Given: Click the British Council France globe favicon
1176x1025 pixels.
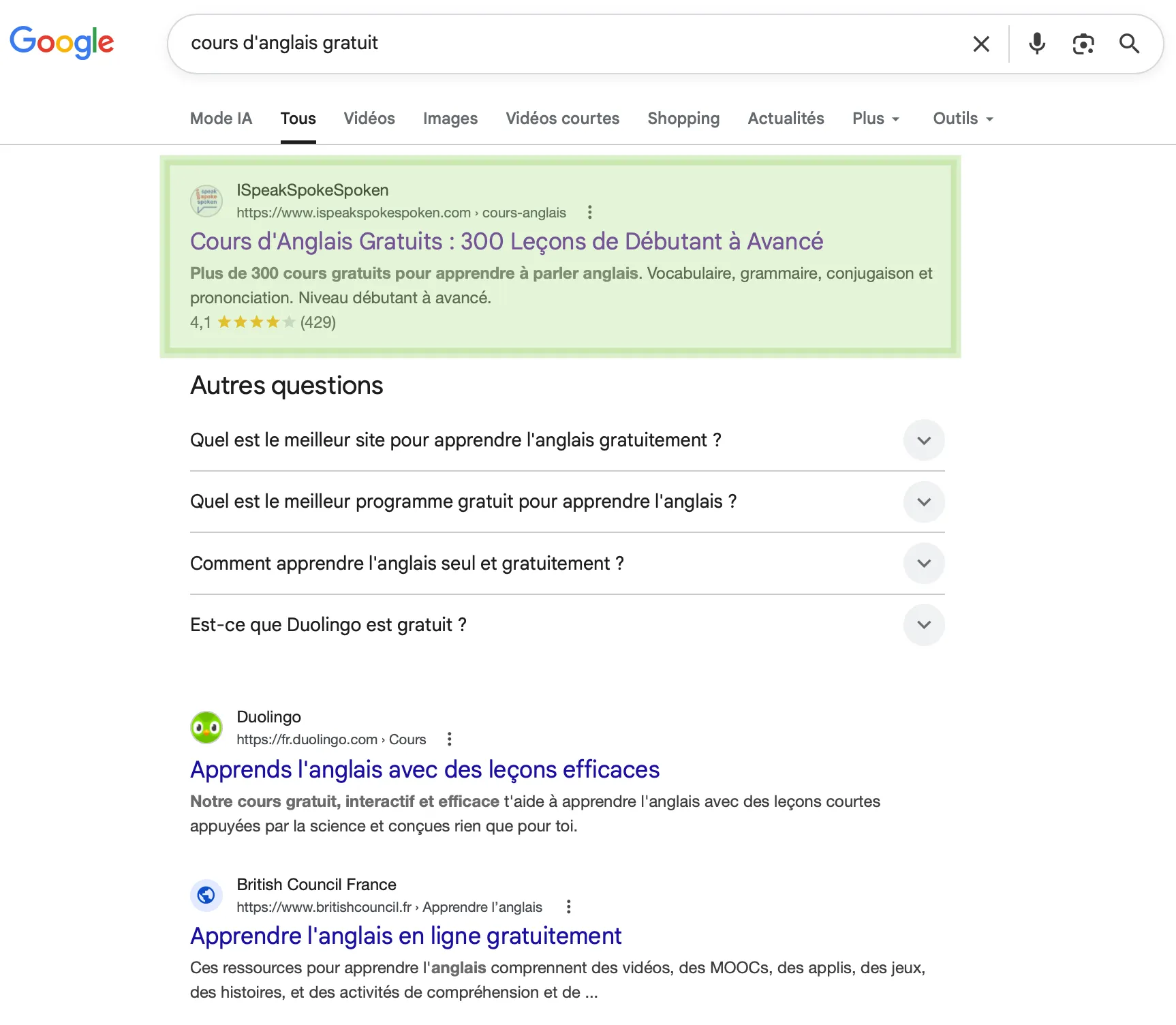Looking at the screenshot, I should coord(206,895).
